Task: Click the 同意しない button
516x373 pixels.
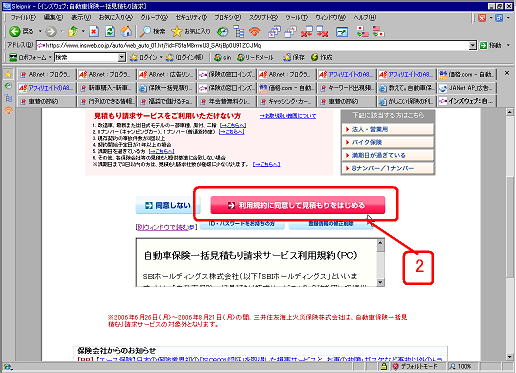Action: pos(168,205)
